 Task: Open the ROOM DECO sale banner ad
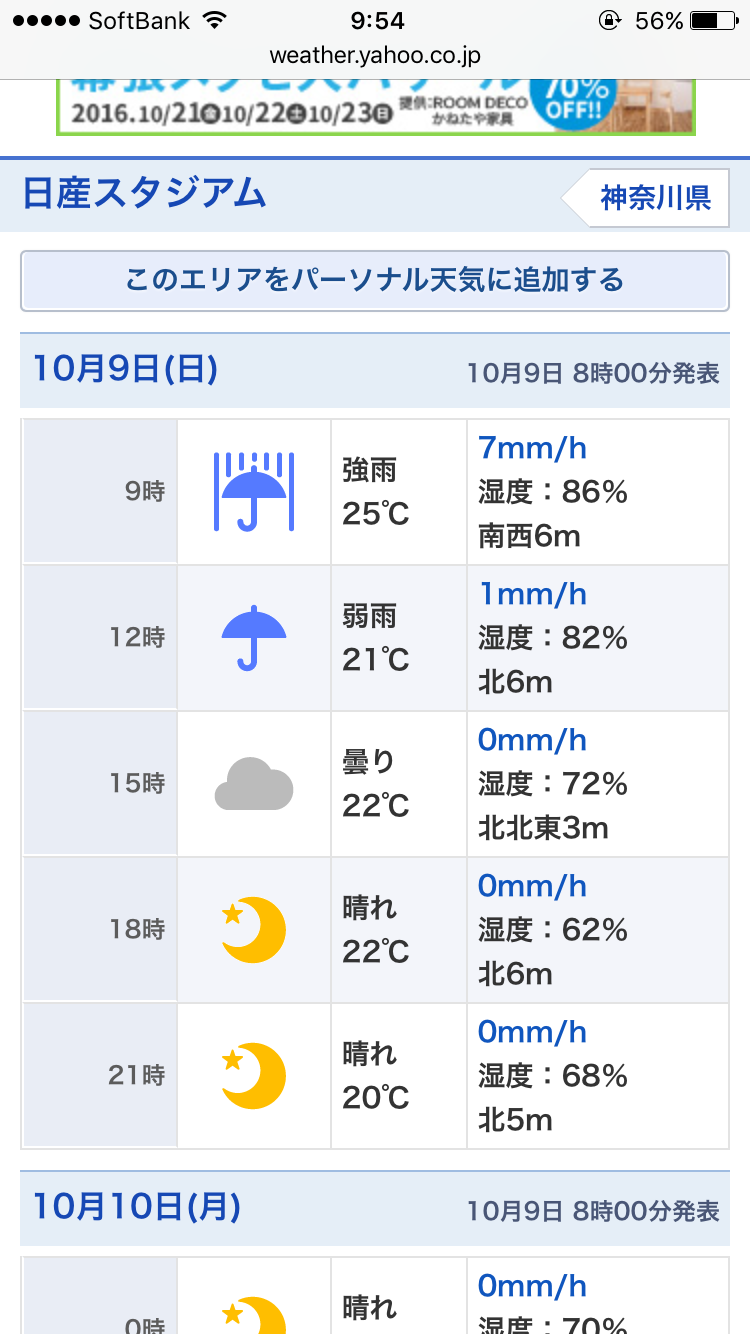tap(375, 106)
